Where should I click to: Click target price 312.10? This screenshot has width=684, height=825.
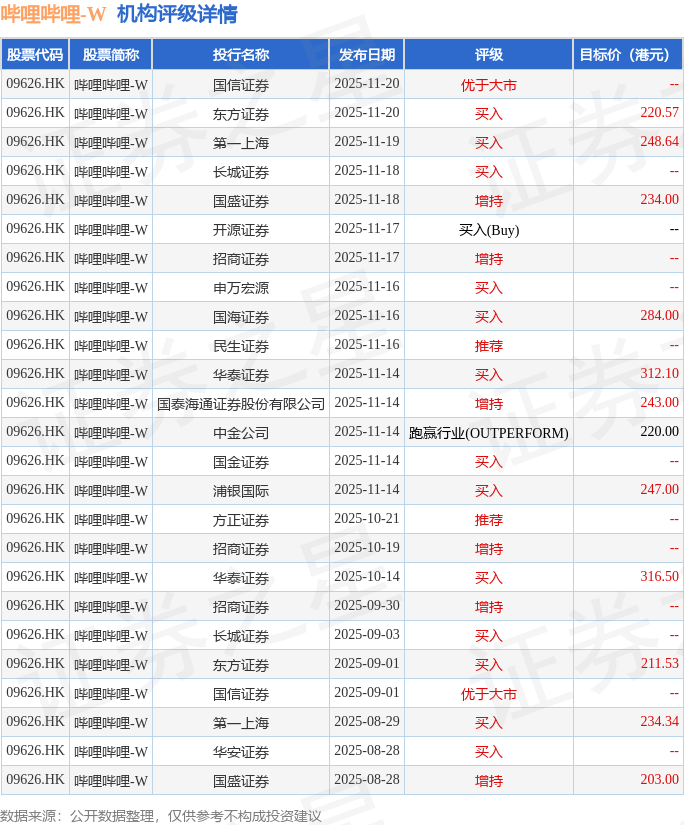click(x=659, y=374)
